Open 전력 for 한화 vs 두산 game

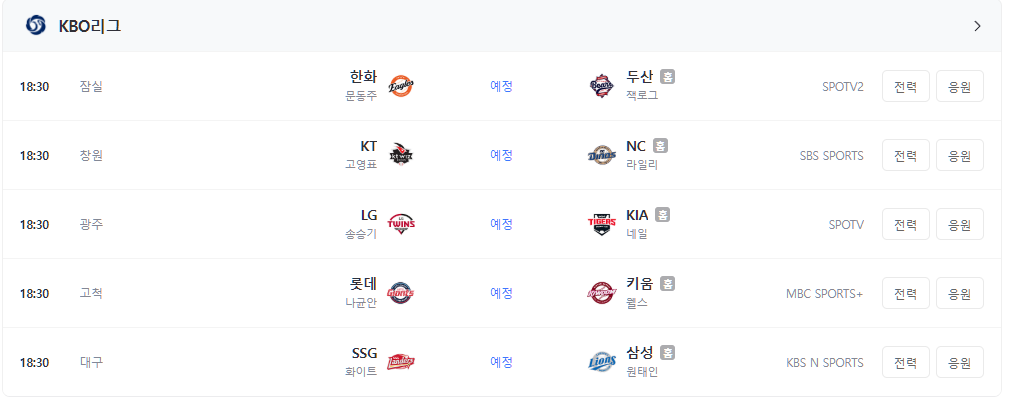pyautogui.click(x=905, y=86)
